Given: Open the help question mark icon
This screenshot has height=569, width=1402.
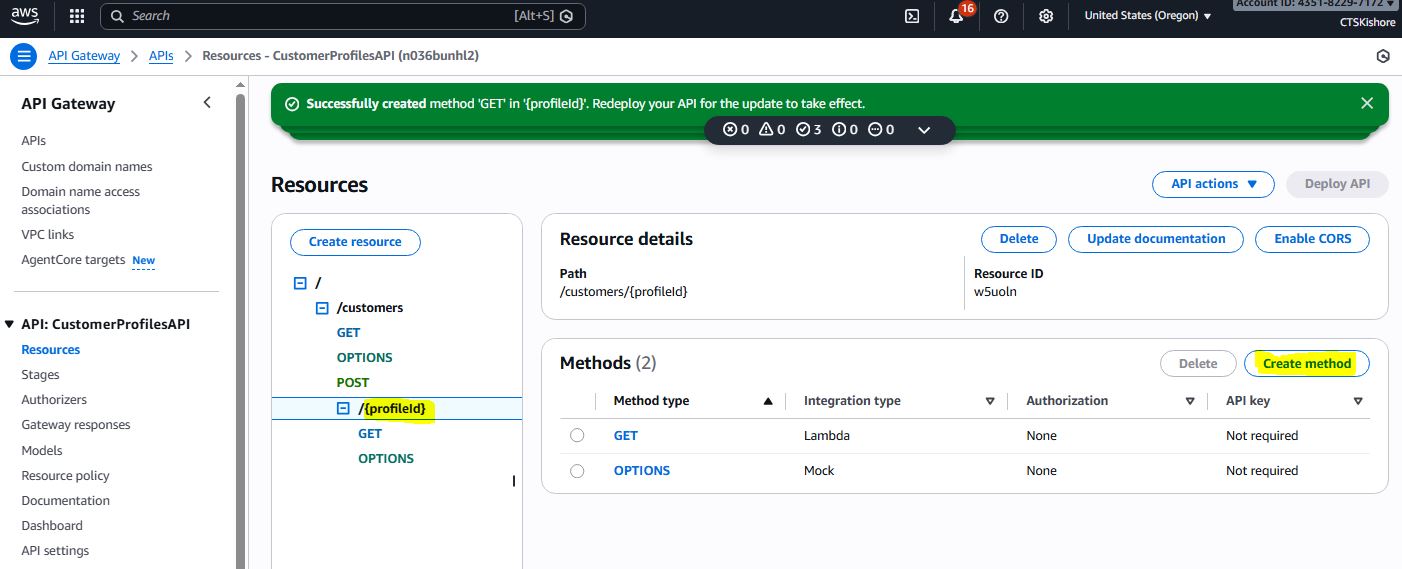Looking at the screenshot, I should [1001, 16].
